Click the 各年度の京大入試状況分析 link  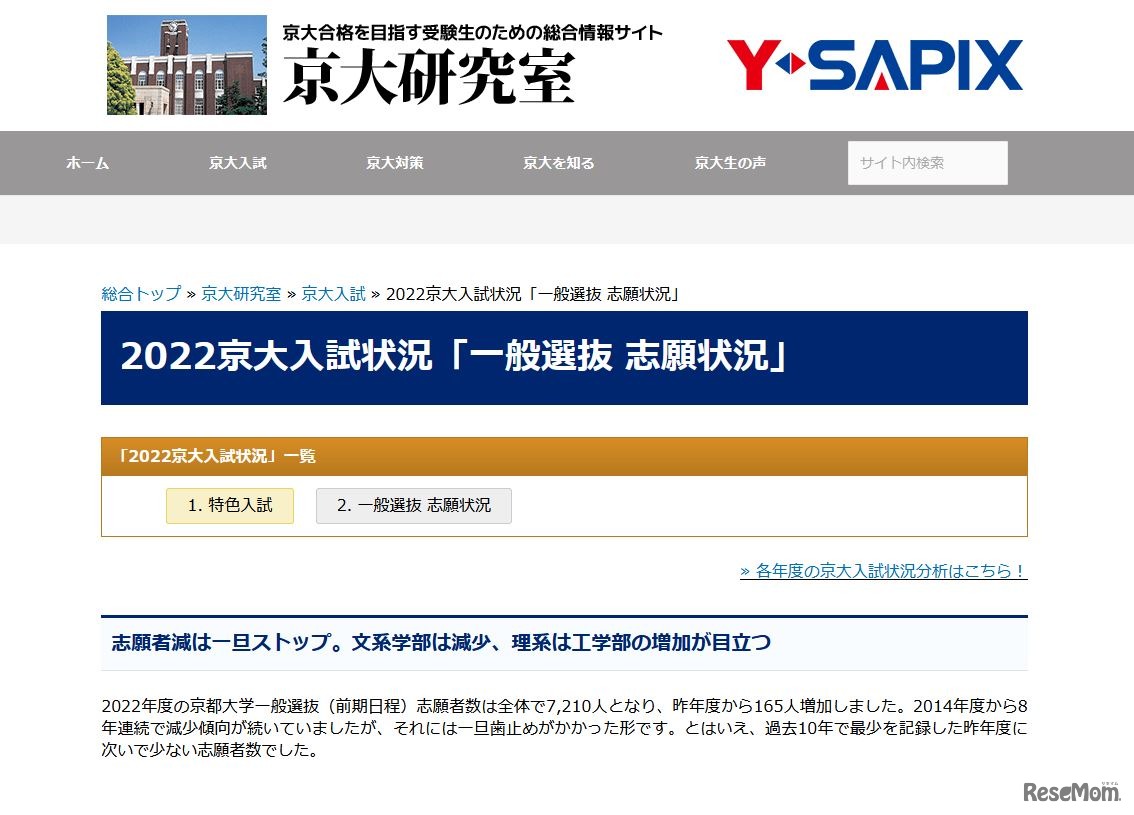coord(884,571)
